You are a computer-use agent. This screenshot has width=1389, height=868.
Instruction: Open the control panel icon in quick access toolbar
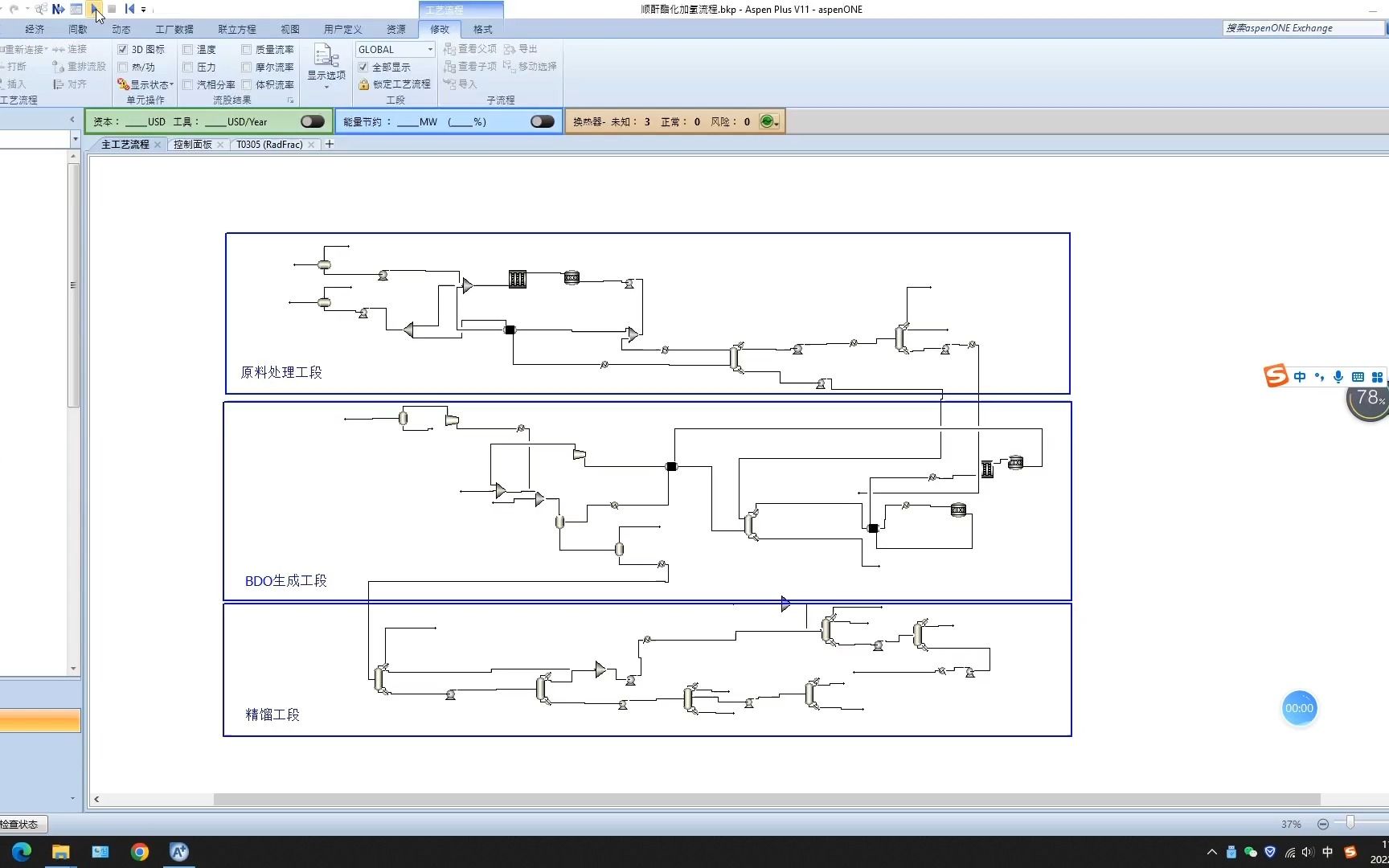pos(76,9)
